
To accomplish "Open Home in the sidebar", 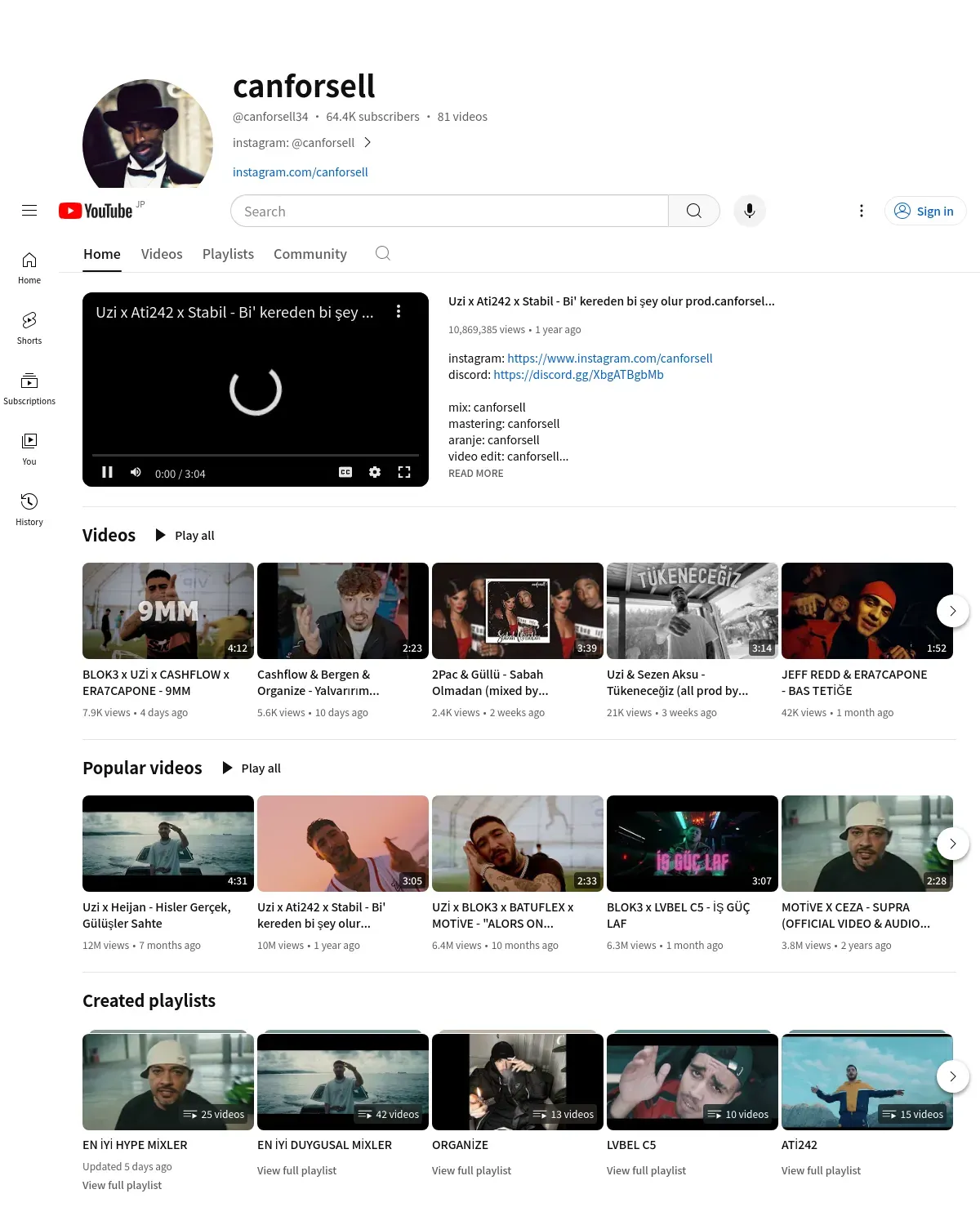I will [x=29, y=268].
